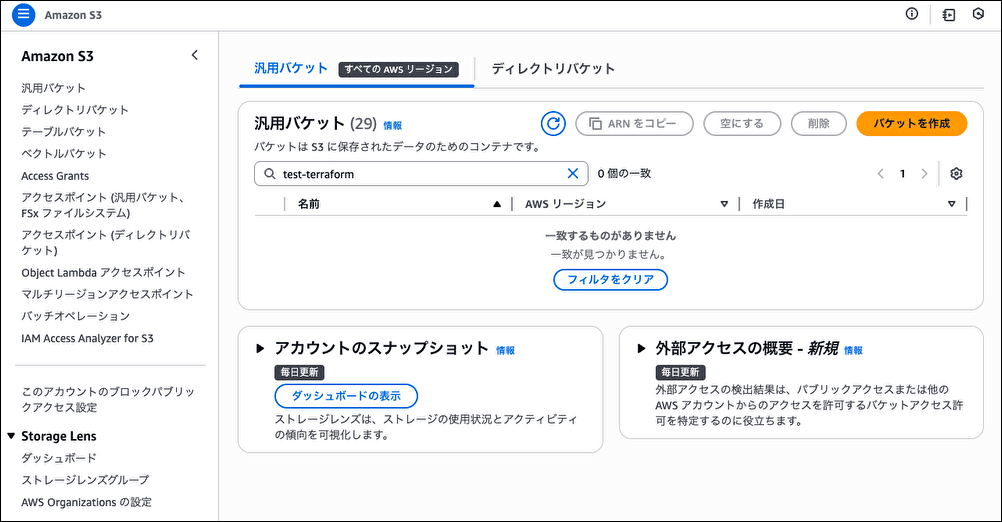Switch to ディレクトリバケット tab
This screenshot has width=1002, height=522.
(x=553, y=68)
